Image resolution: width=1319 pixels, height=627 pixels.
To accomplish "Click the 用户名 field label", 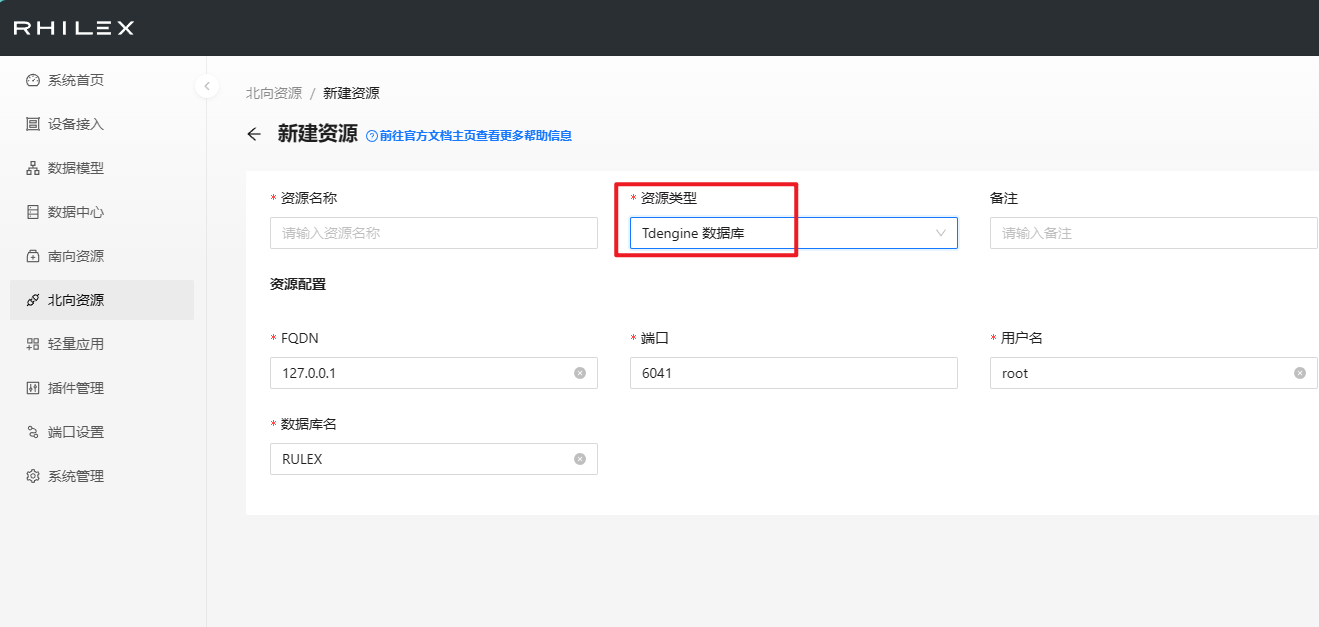I will pyautogui.click(x=1022, y=338).
